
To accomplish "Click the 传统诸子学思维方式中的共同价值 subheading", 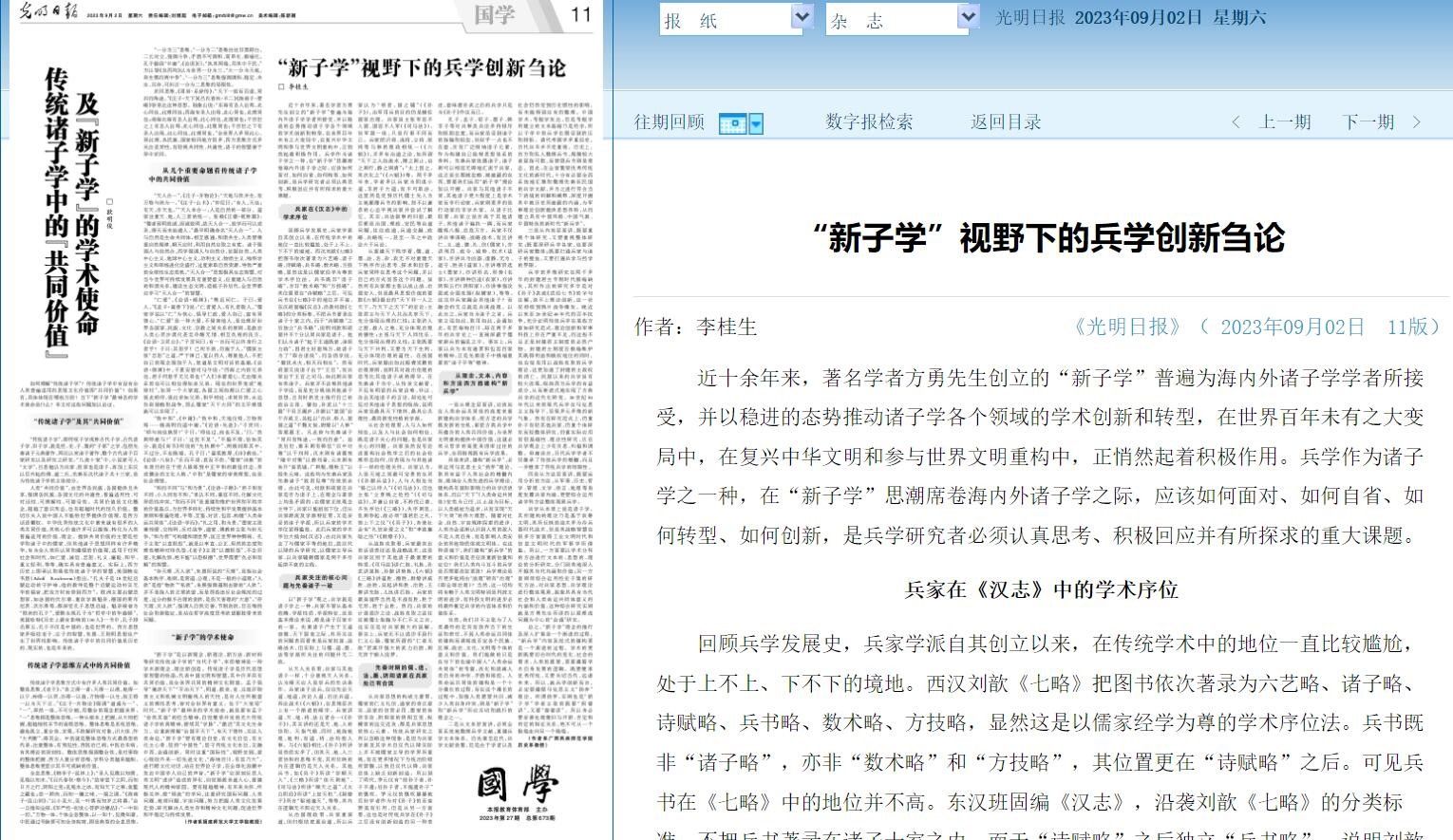I will (79, 665).
